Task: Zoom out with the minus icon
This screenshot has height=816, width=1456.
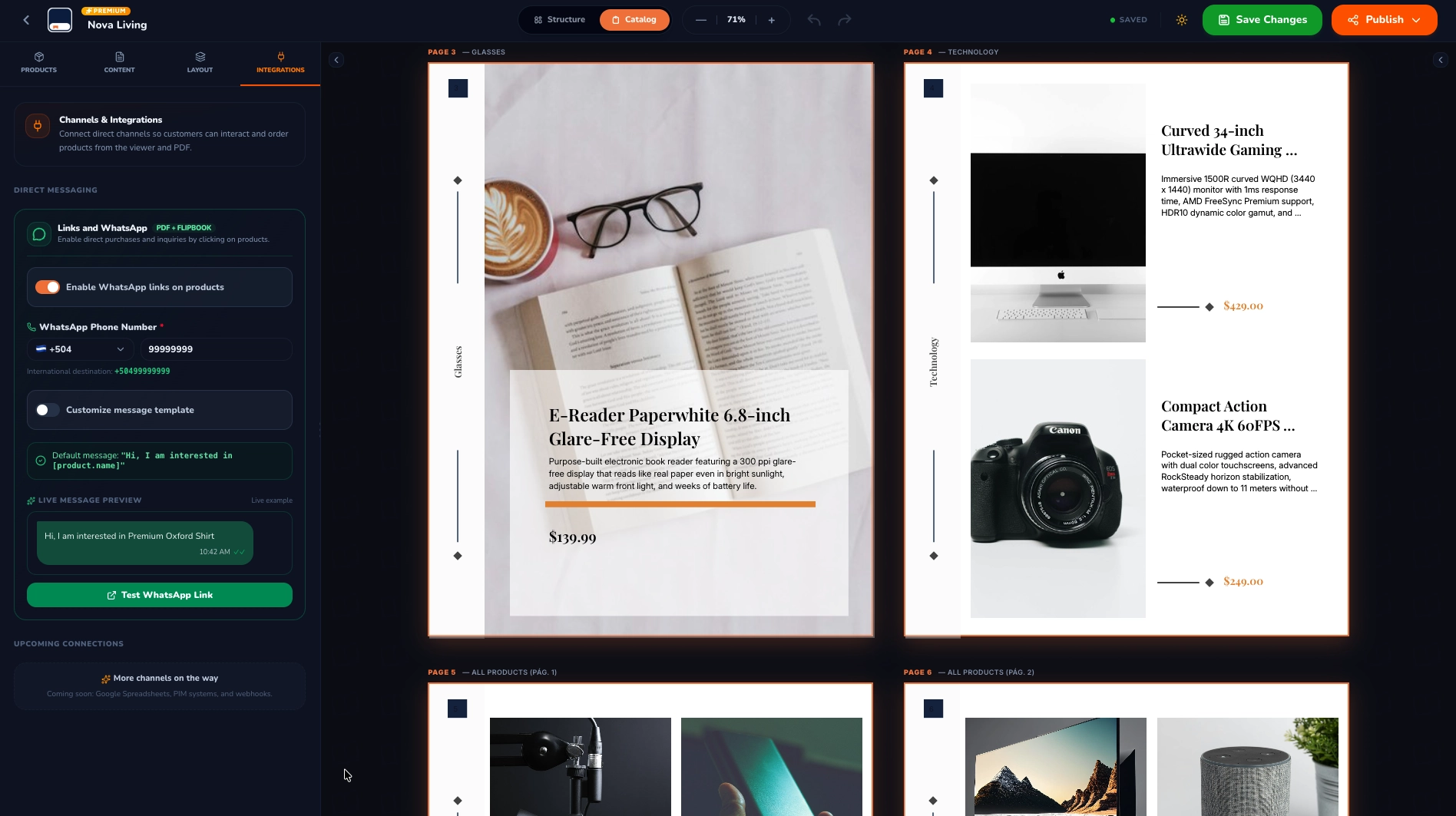Action: (x=700, y=20)
